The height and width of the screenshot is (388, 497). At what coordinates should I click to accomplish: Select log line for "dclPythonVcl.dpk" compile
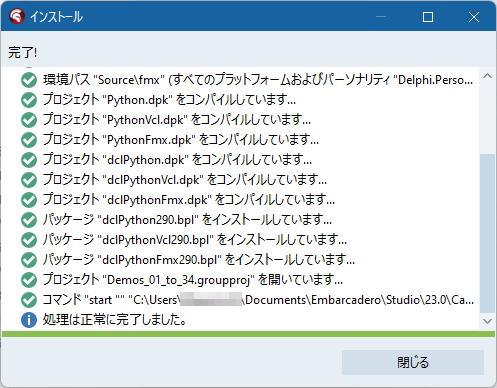click(185, 180)
